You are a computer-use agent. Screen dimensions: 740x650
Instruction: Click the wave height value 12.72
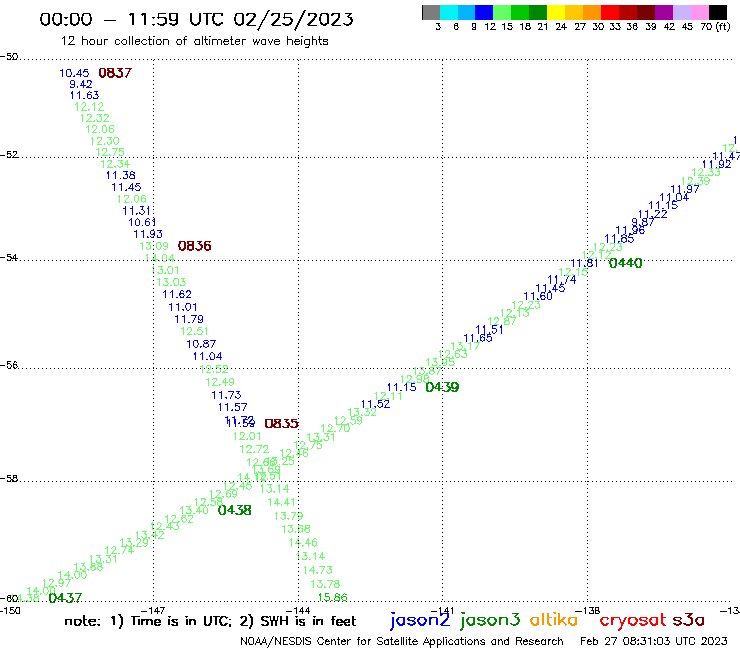[254, 449]
